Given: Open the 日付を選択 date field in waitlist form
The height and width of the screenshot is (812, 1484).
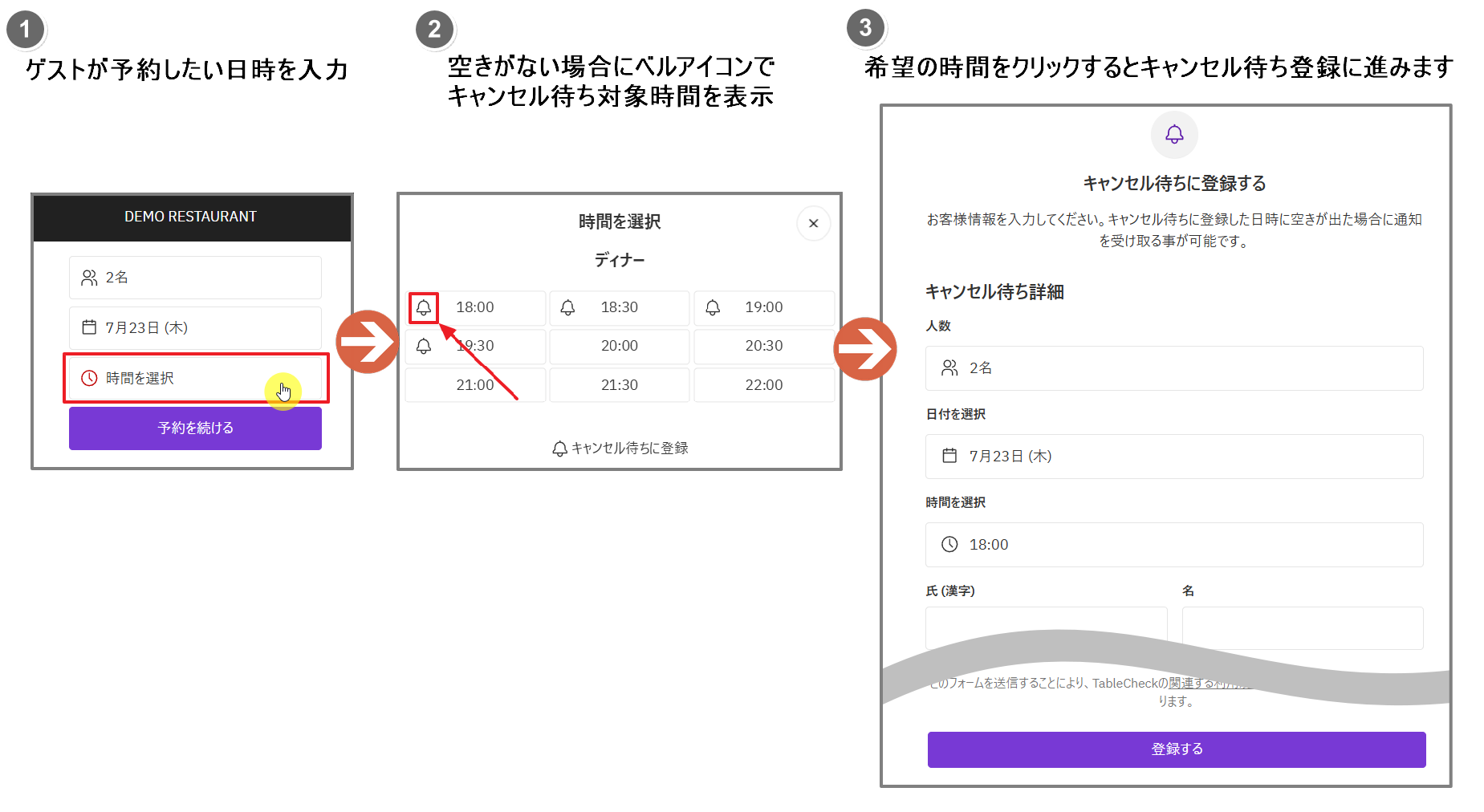Looking at the screenshot, I should tap(1174, 457).
